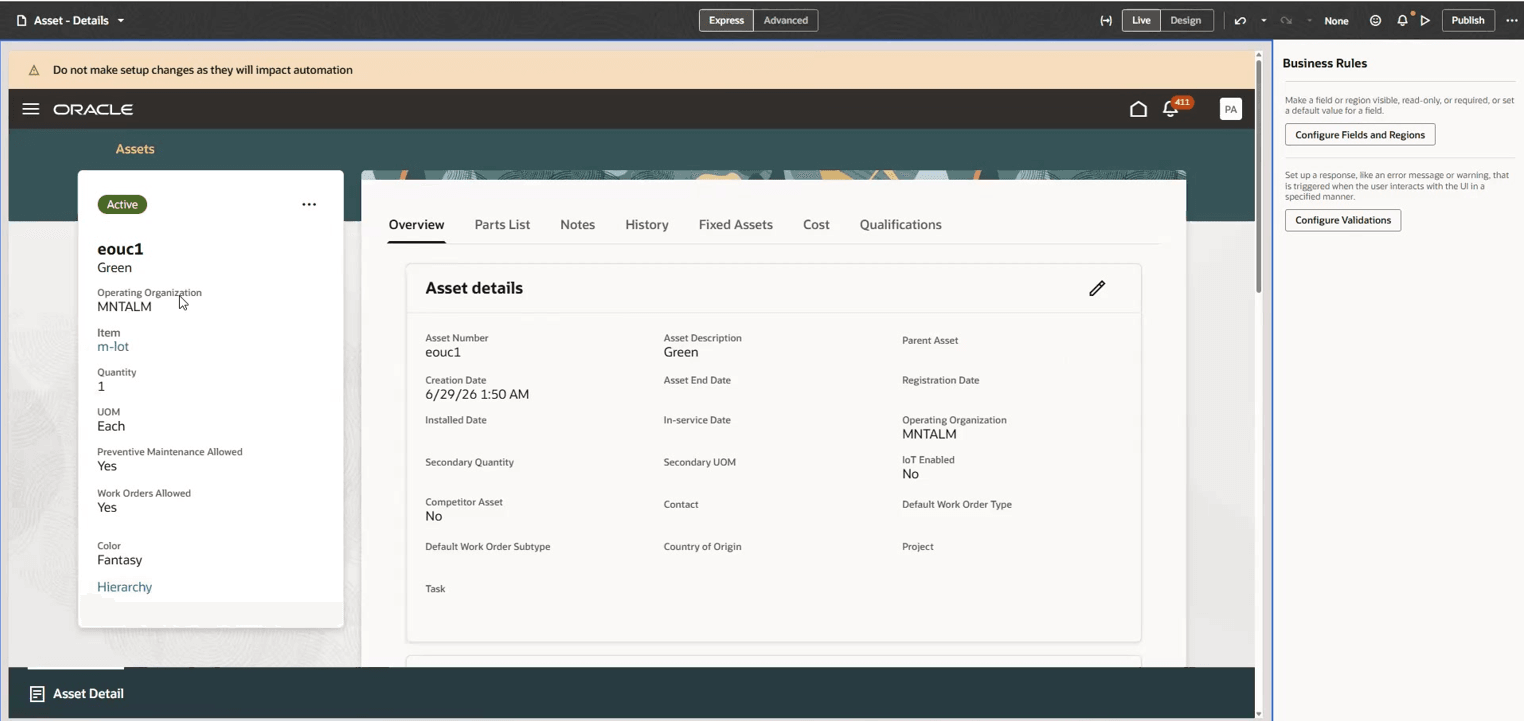Screen dimensions: 1524x721
Task: Select the Cost tab
Action: coord(816,225)
